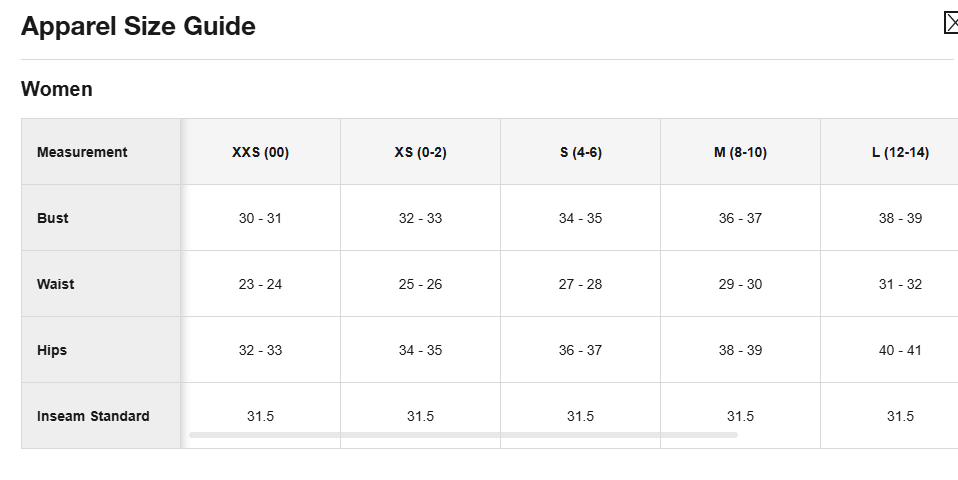This screenshot has width=958, height=480.
Task: Select the 29 - 30 waist measurement cell
Action: click(740, 284)
